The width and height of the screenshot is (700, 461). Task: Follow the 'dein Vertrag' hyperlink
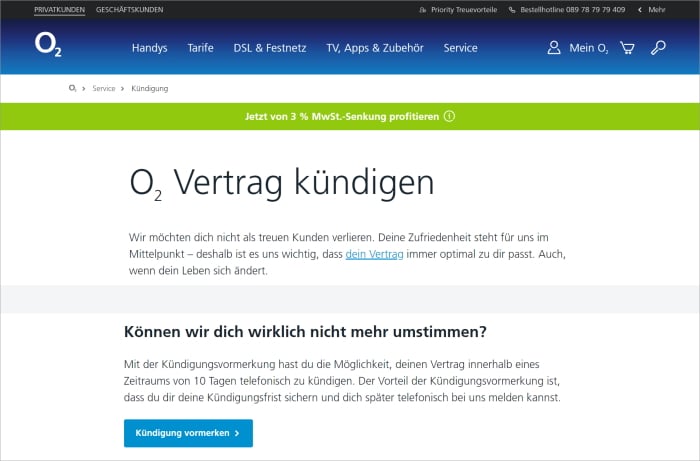tap(375, 254)
